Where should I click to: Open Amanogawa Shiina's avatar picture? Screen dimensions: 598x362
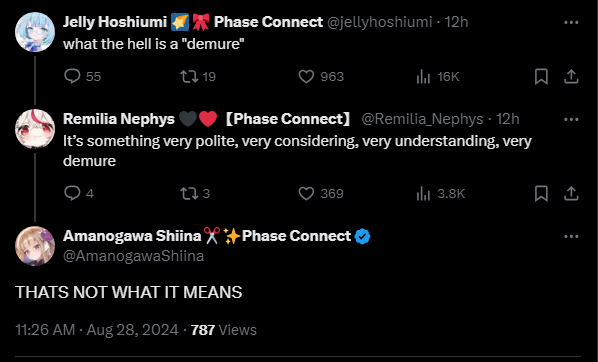(x=35, y=246)
